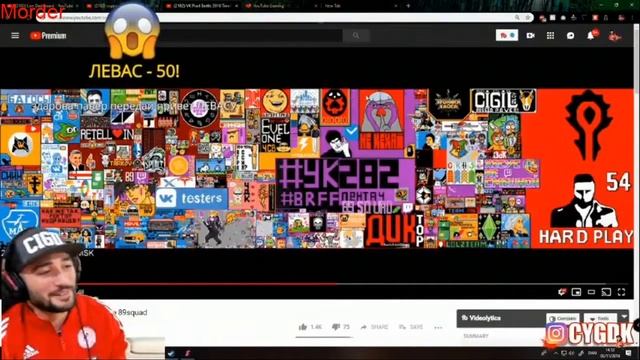
Task: Focus the YouTube search input field
Action: [251, 36]
